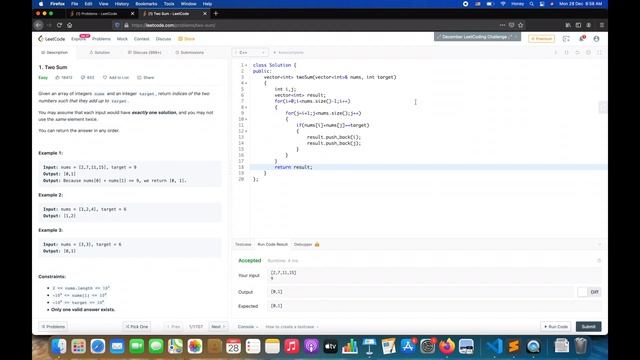
Task: Collapse code fold arrow at line 12
Action: pyautogui.click(x=246, y=131)
